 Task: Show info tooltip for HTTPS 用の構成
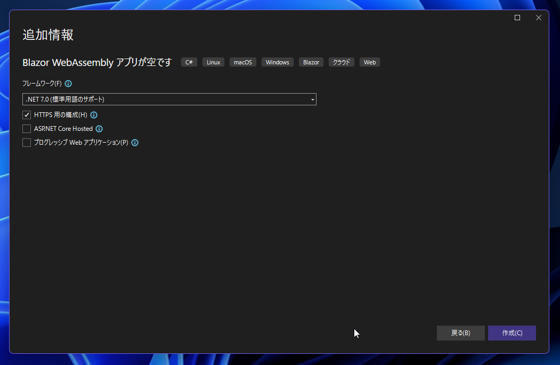[94, 115]
